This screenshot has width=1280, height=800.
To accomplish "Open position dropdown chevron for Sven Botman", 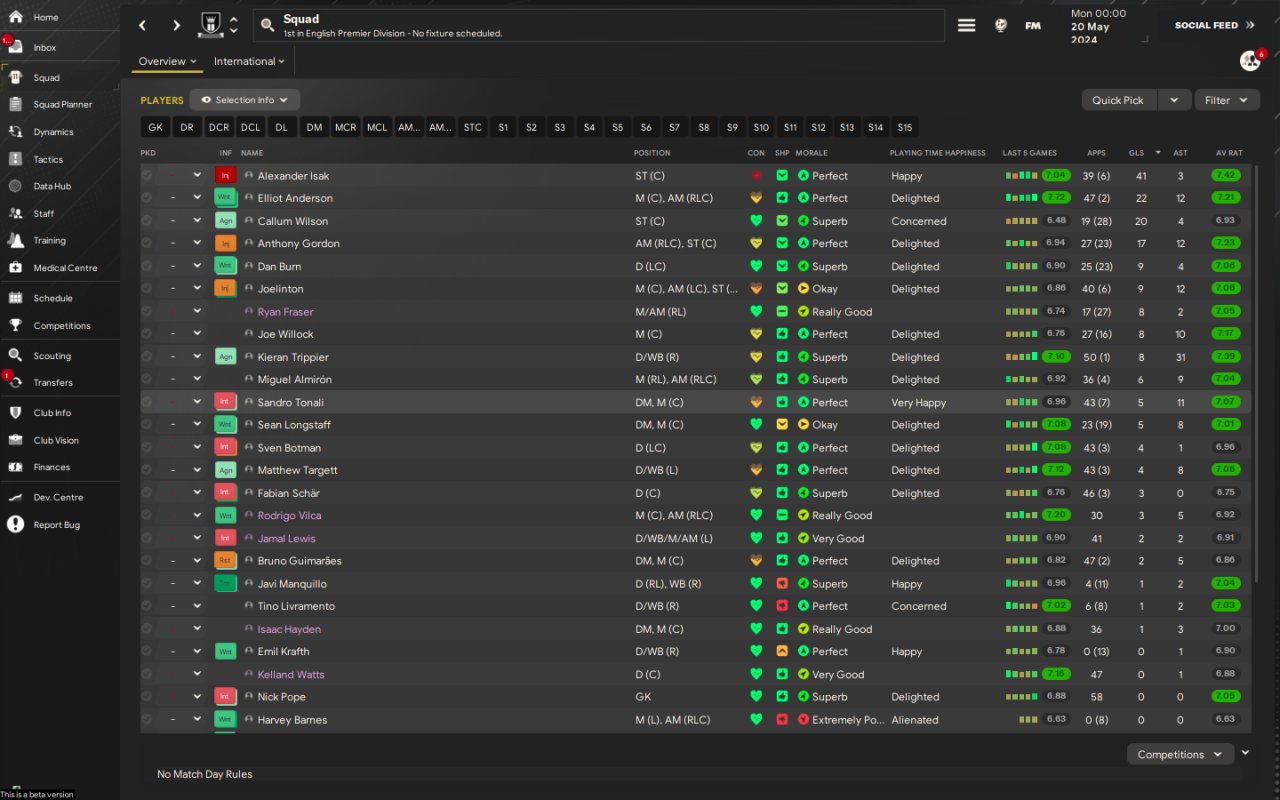I will point(197,447).
